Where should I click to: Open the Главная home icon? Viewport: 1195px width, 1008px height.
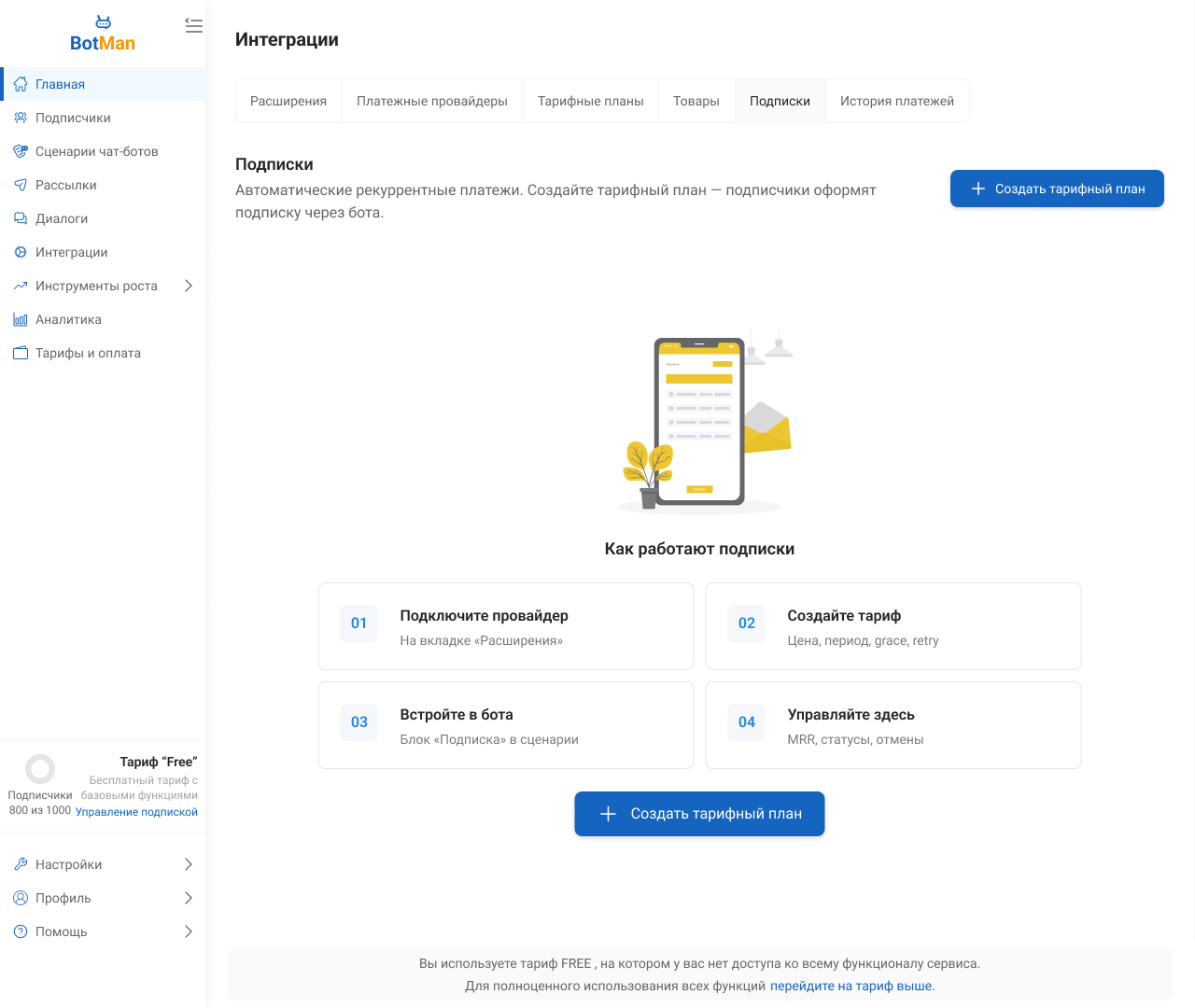click(x=21, y=84)
